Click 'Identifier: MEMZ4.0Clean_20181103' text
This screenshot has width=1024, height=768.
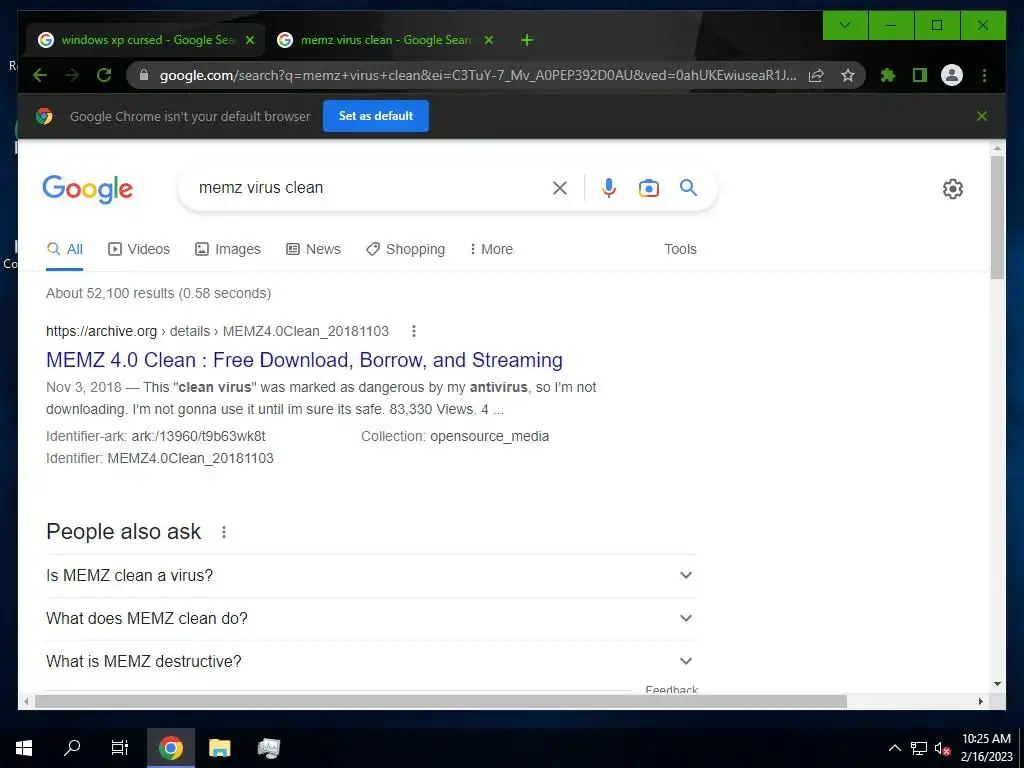(160, 458)
